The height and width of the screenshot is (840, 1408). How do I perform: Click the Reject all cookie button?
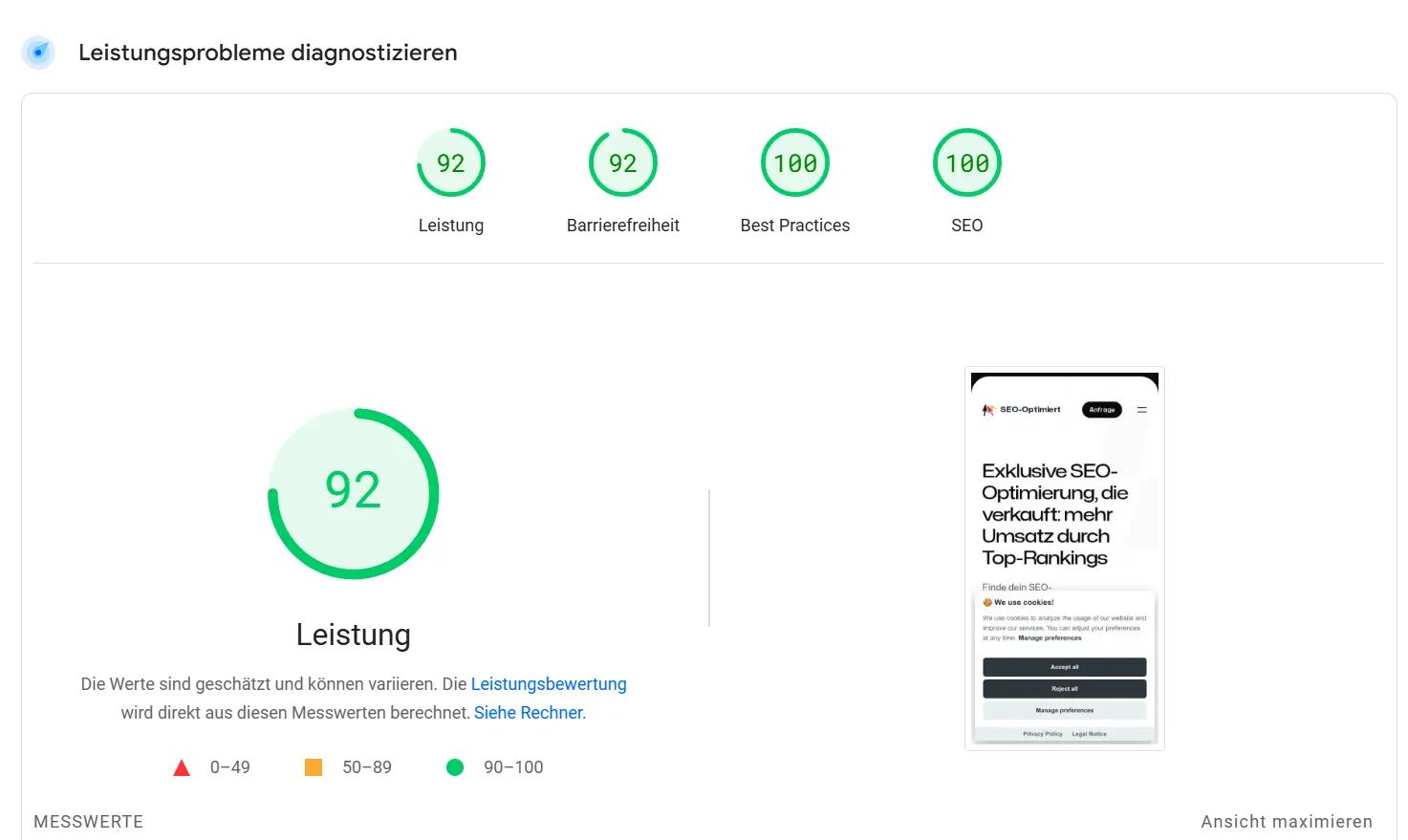[x=1064, y=688]
